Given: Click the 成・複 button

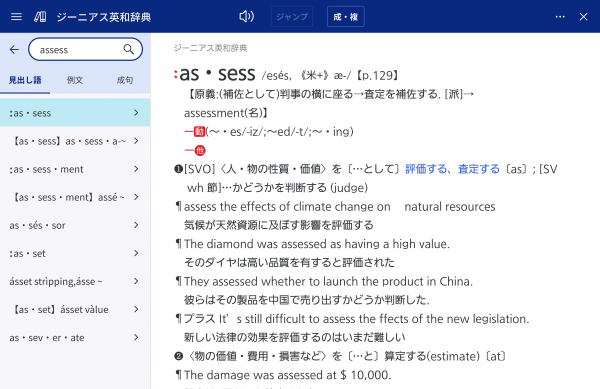Looking at the screenshot, I should [346, 17].
